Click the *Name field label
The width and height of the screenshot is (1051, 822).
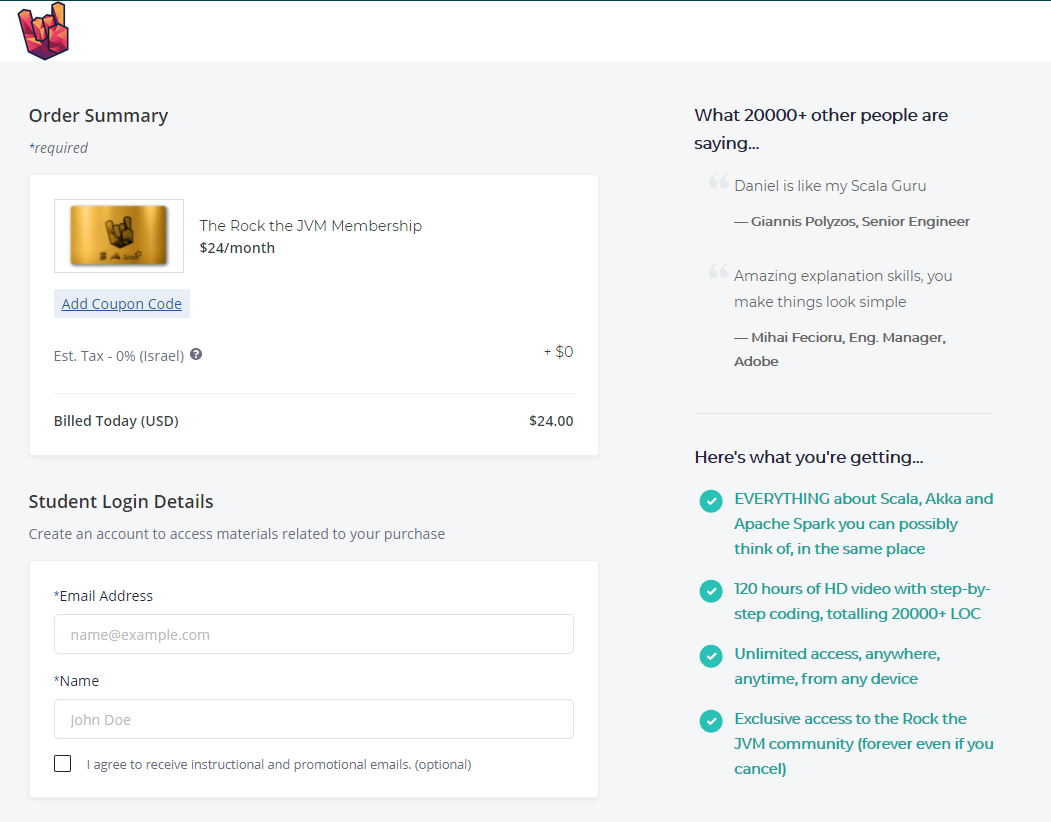(x=76, y=681)
